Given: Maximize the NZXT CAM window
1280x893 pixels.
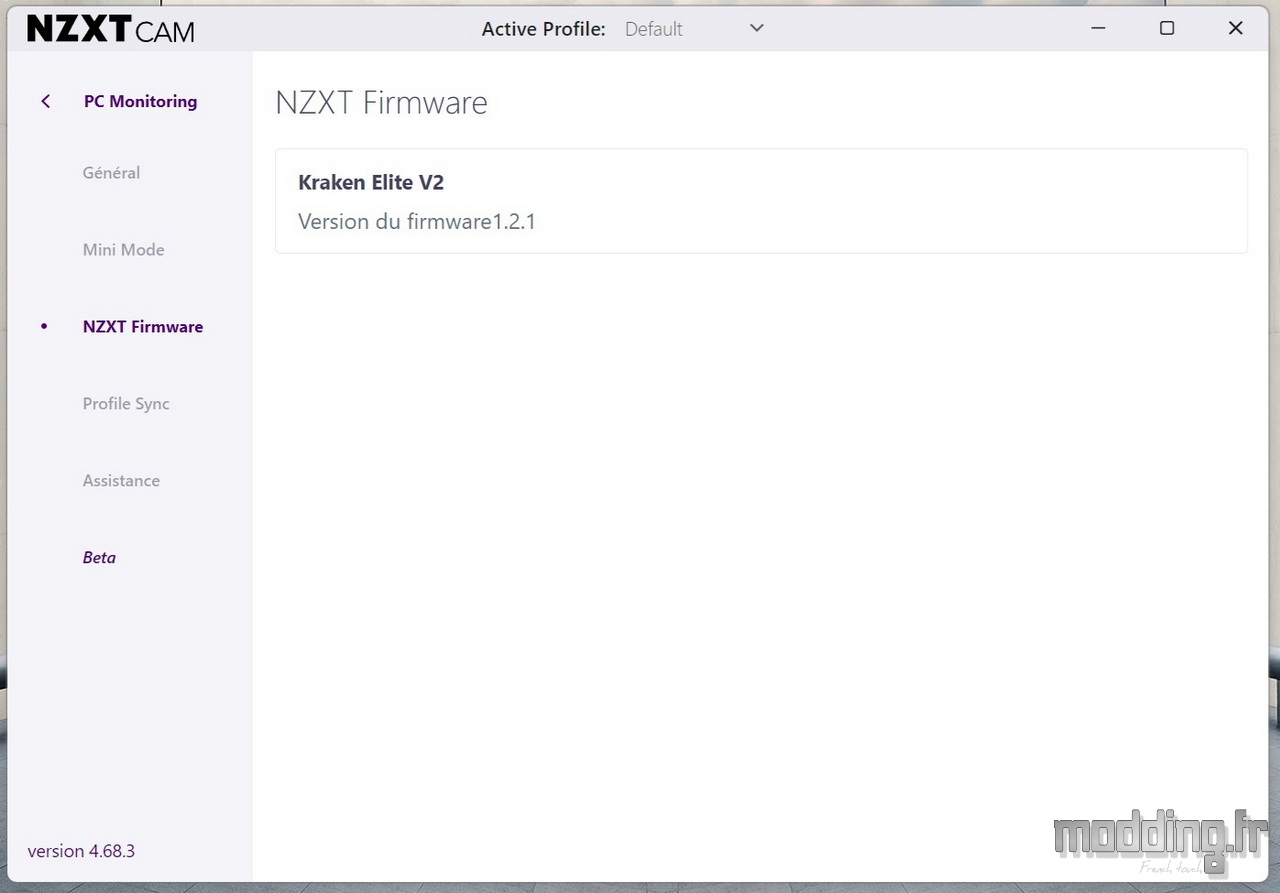Looking at the screenshot, I should (x=1167, y=28).
